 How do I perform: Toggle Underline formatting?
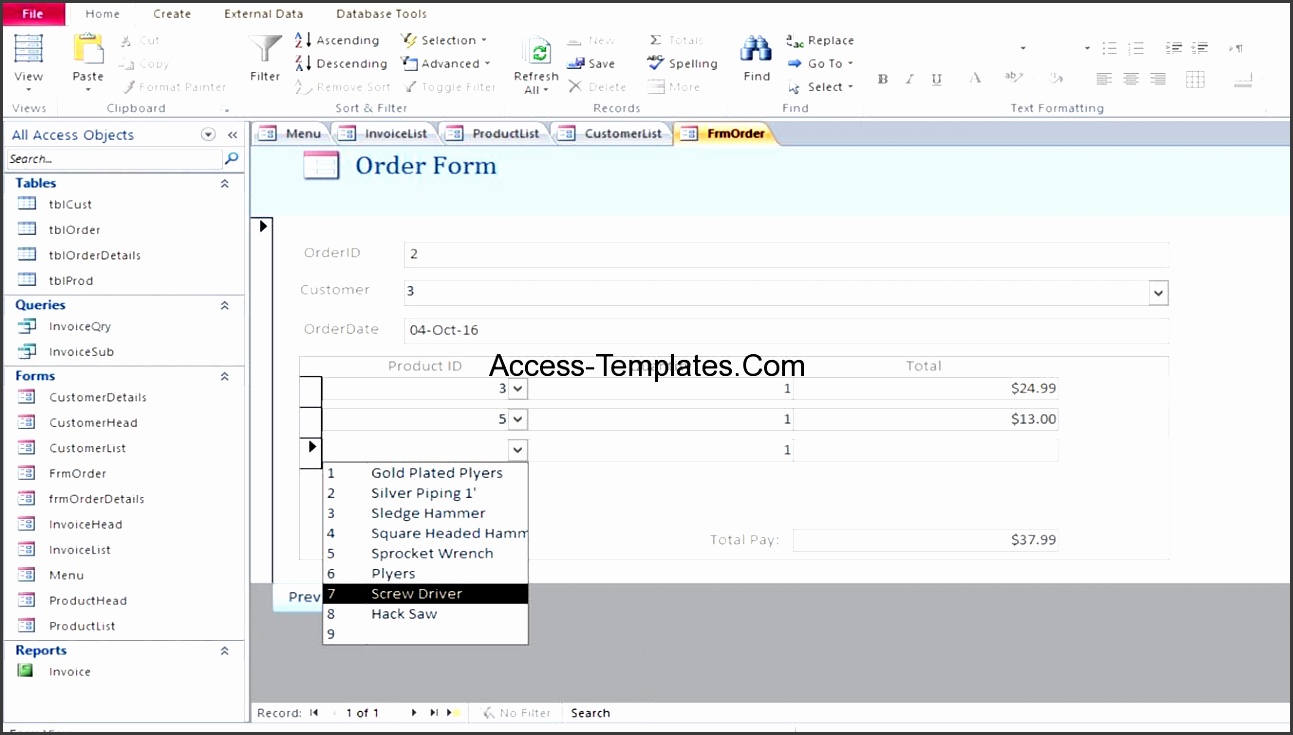coord(935,77)
